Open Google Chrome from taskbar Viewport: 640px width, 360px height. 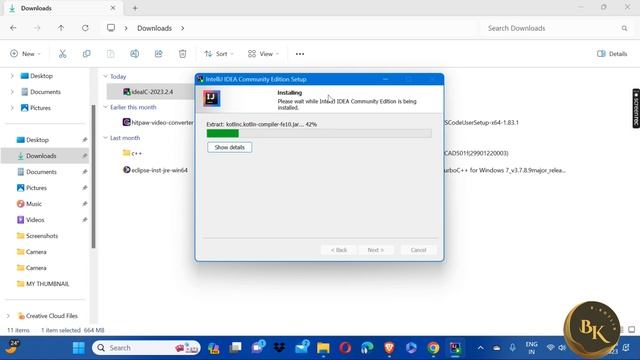[x=433, y=348]
